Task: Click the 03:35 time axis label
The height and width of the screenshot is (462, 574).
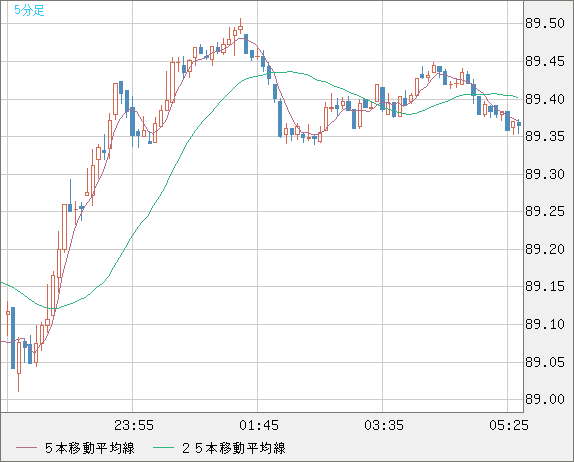Action: (384, 425)
